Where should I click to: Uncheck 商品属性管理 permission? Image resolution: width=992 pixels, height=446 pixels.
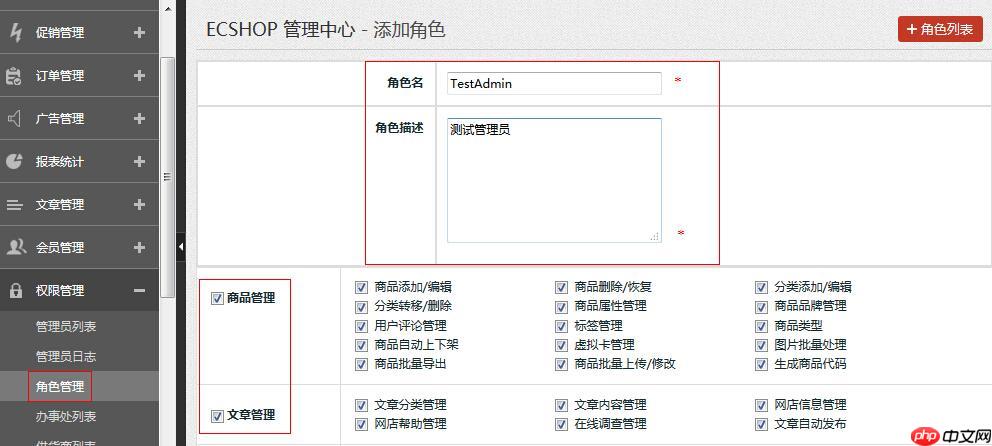[x=561, y=307]
